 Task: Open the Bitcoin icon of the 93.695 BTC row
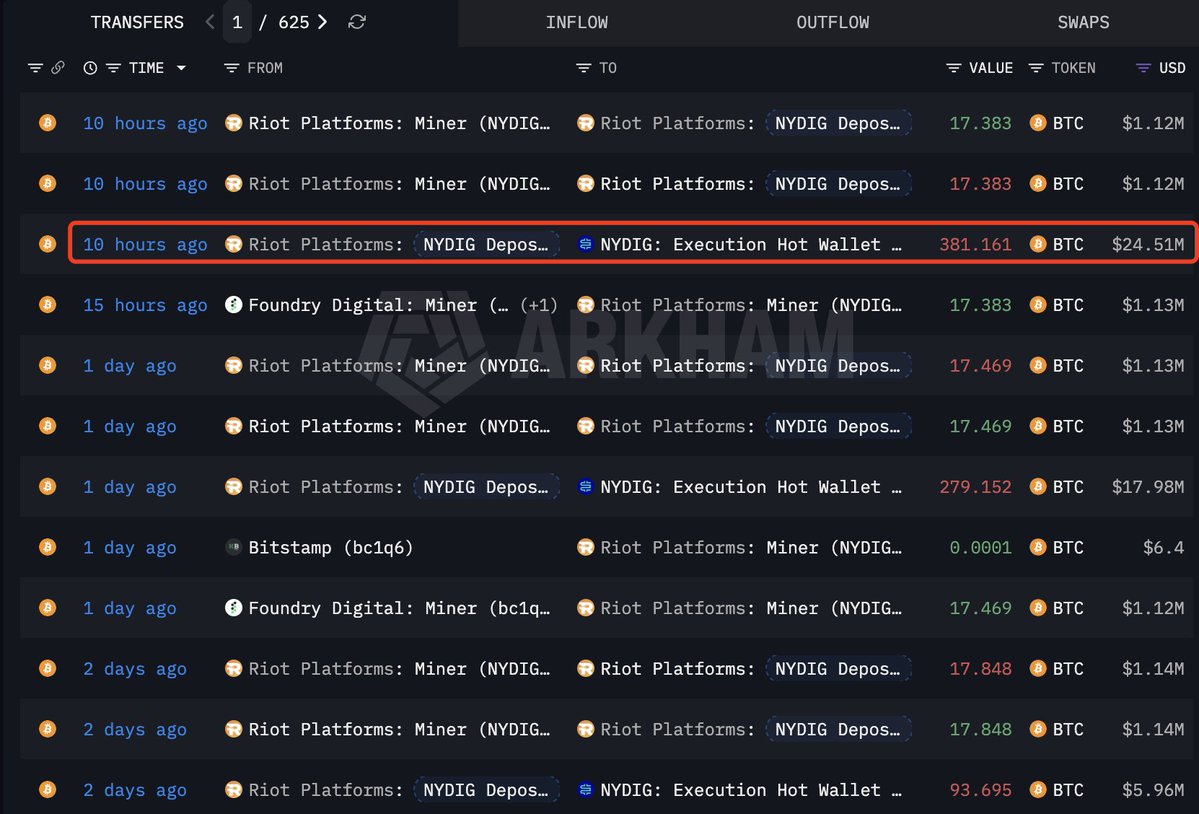click(47, 789)
